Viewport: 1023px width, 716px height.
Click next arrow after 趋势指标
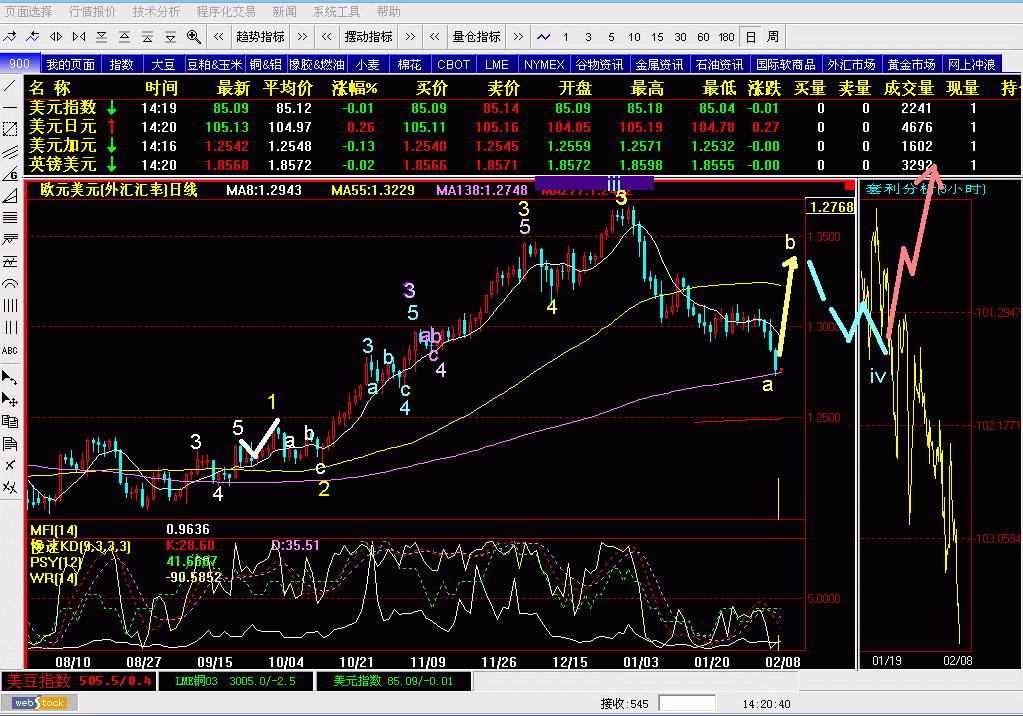302,37
